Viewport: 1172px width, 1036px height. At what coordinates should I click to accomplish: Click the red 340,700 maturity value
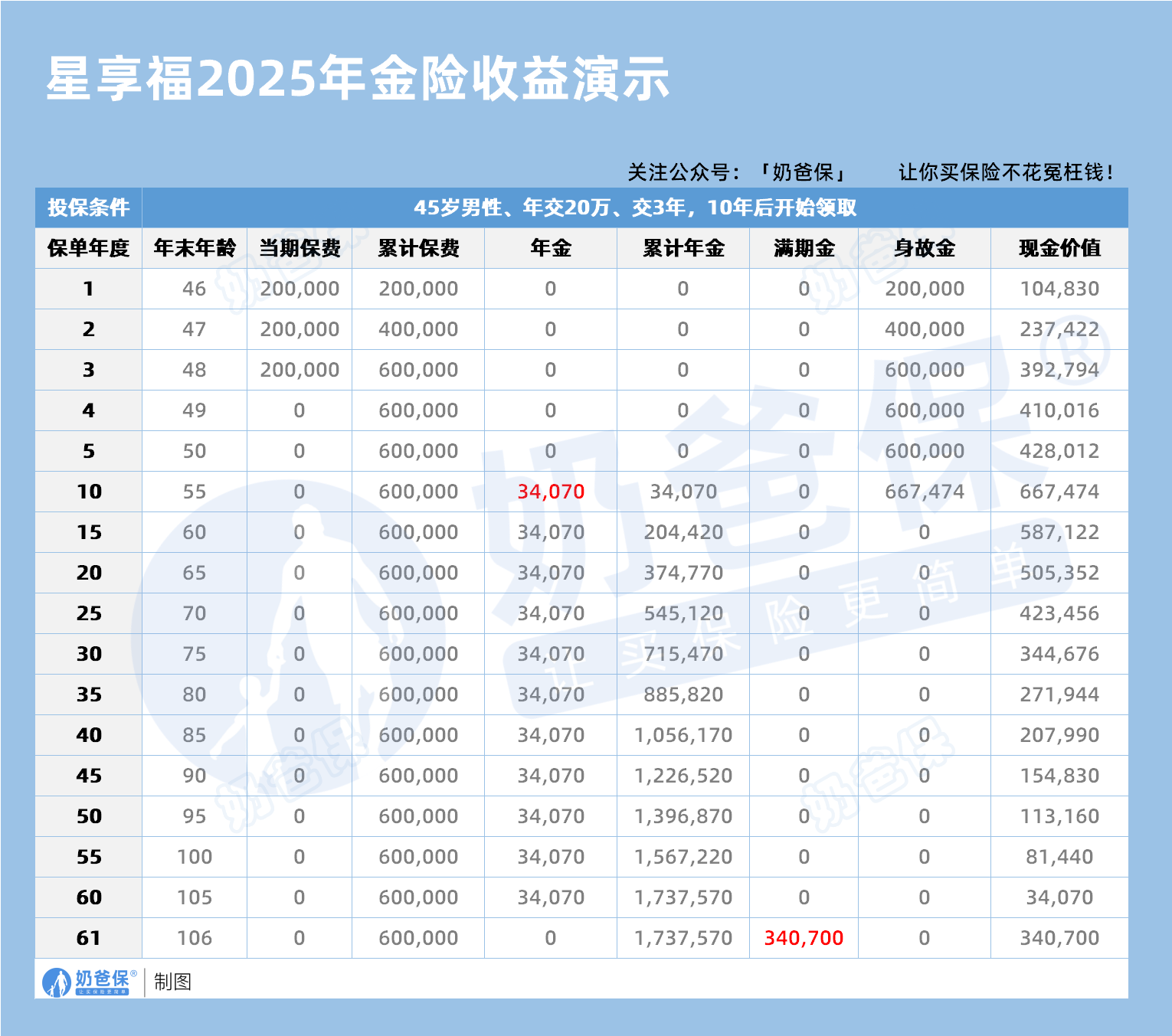[803, 937]
